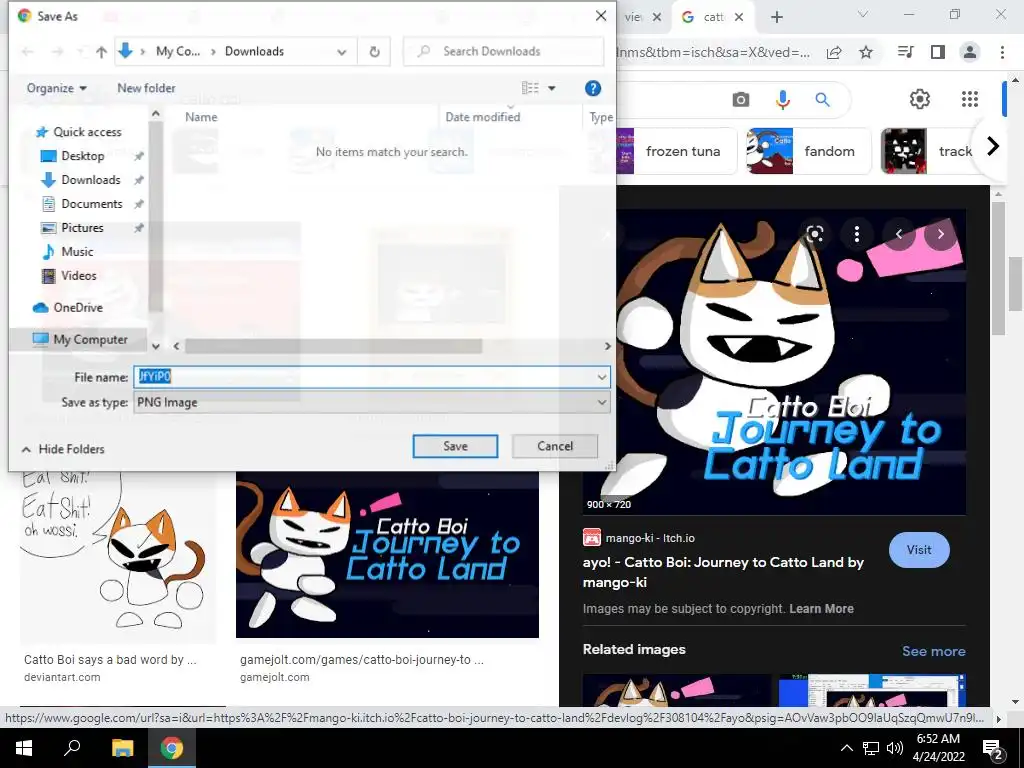Open preview image three-dot options
Screen dimensions: 1024x768
coord(857,234)
